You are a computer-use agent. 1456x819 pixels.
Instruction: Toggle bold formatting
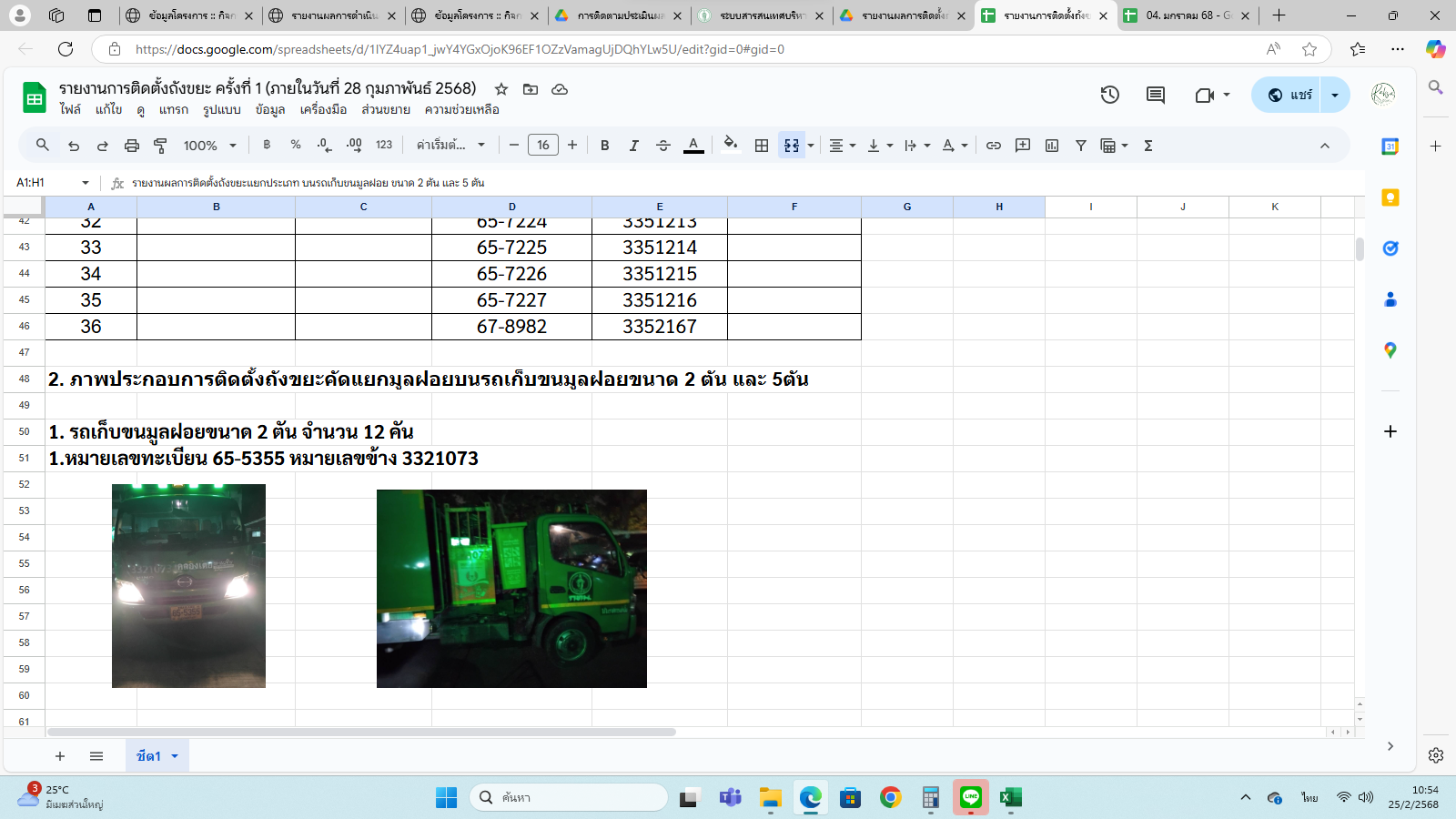tap(605, 146)
